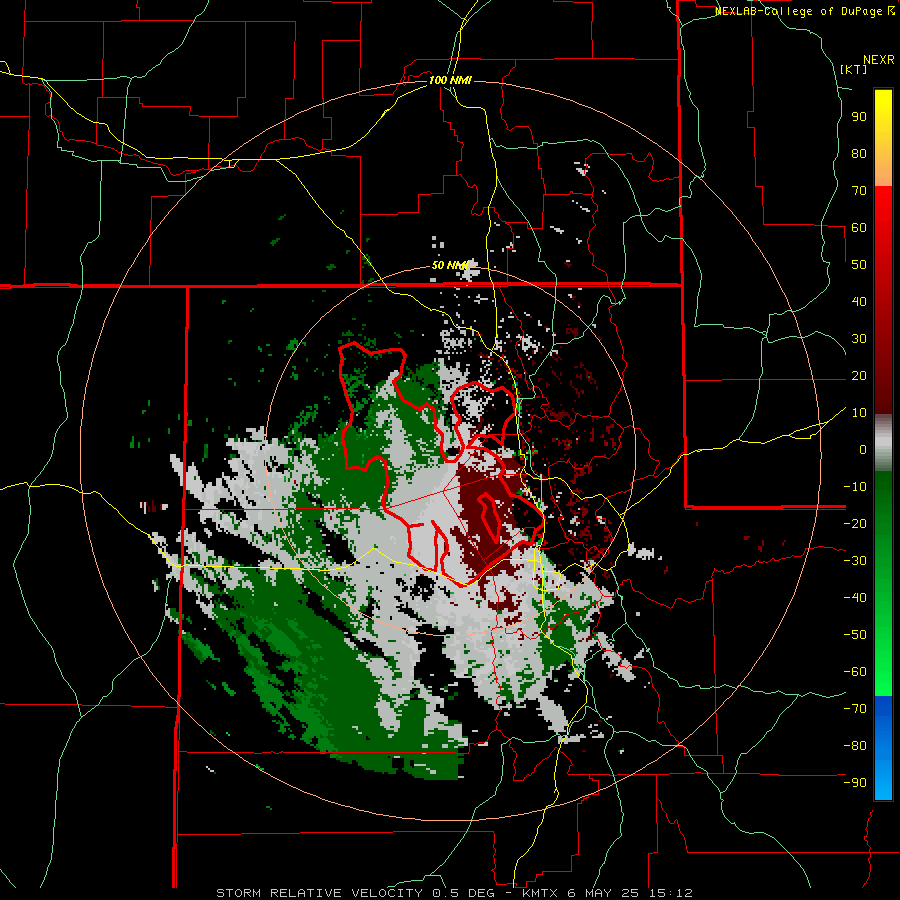Click the 70 value on the velocity scale
The width and height of the screenshot is (900, 900).
click(x=859, y=191)
